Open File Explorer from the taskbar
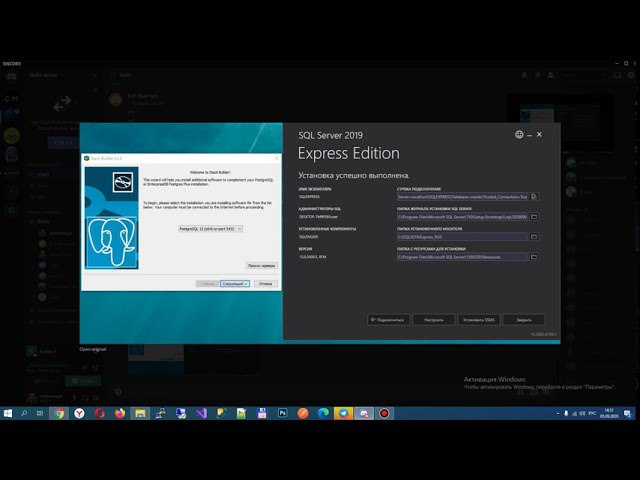The height and width of the screenshot is (480, 640). 140,413
